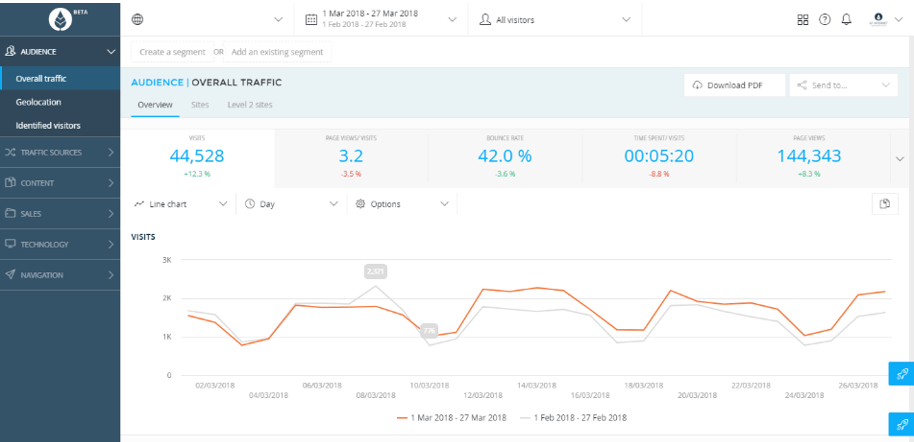The image size is (914, 442).
Task: Switch to the Sites tab
Action: [200, 105]
